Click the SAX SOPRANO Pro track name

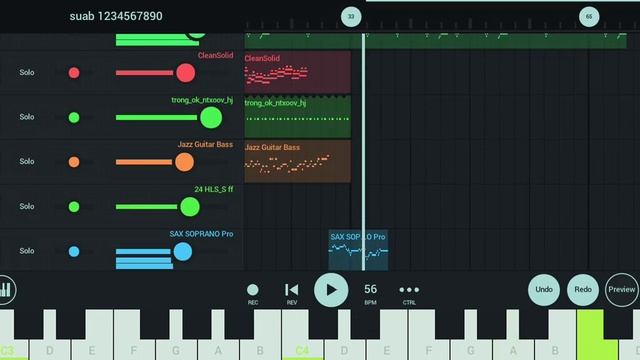coord(202,234)
